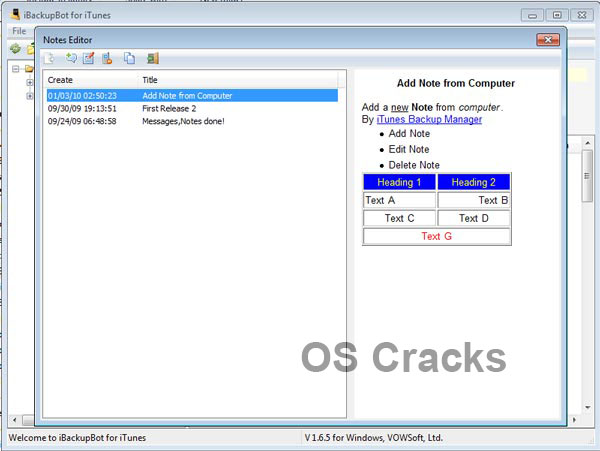The width and height of the screenshot is (600, 451).
Task: Click the add new note icon
Action: pyautogui.click(x=71, y=58)
